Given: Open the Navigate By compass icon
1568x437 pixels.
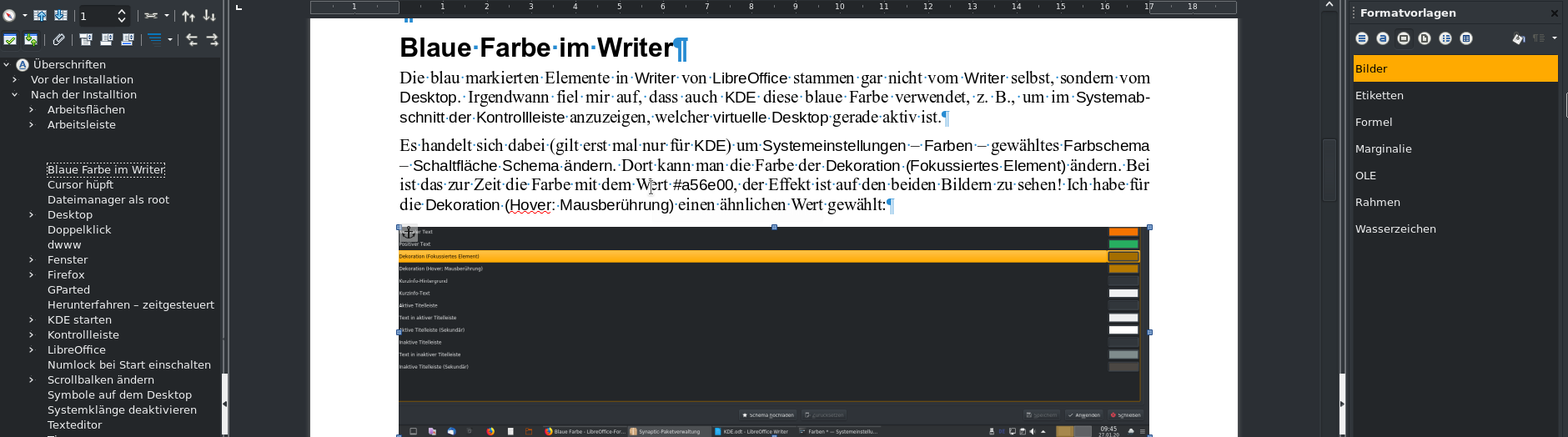Looking at the screenshot, I should pos(9,16).
